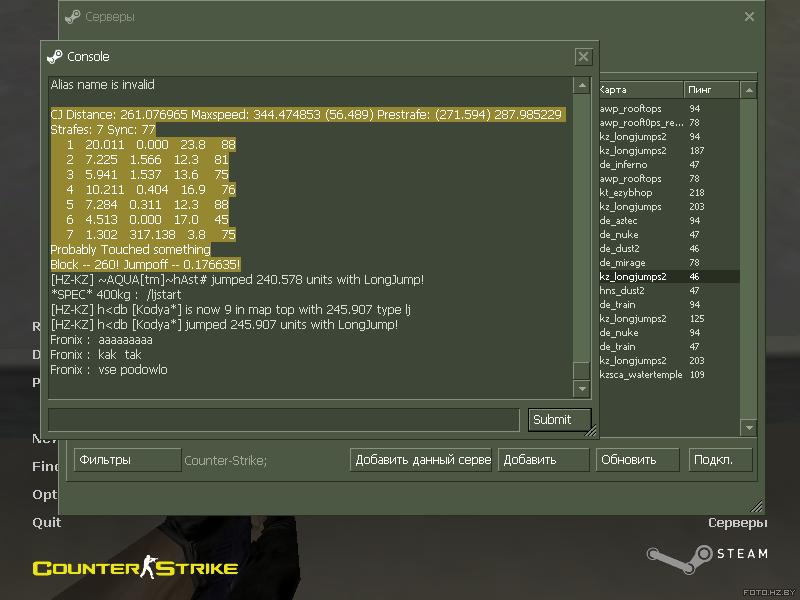Close the Серверы window
The width and height of the screenshot is (800, 600).
click(x=749, y=17)
